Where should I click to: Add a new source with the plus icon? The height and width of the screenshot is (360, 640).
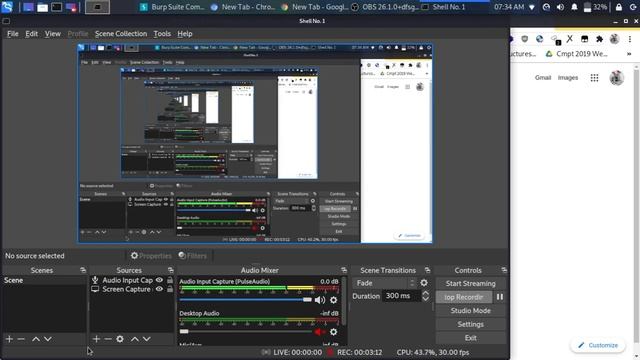(96, 339)
